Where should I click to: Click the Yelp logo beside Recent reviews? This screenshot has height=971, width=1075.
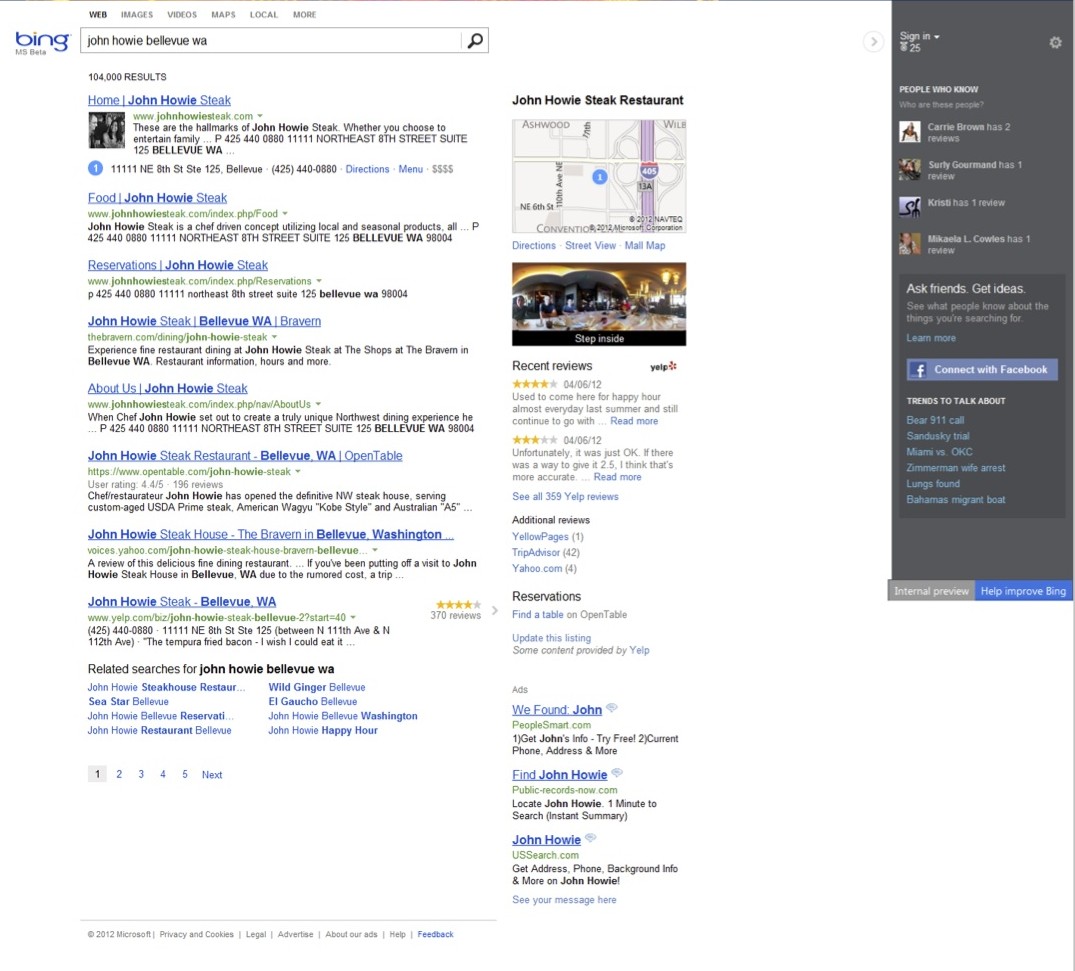tap(663, 367)
